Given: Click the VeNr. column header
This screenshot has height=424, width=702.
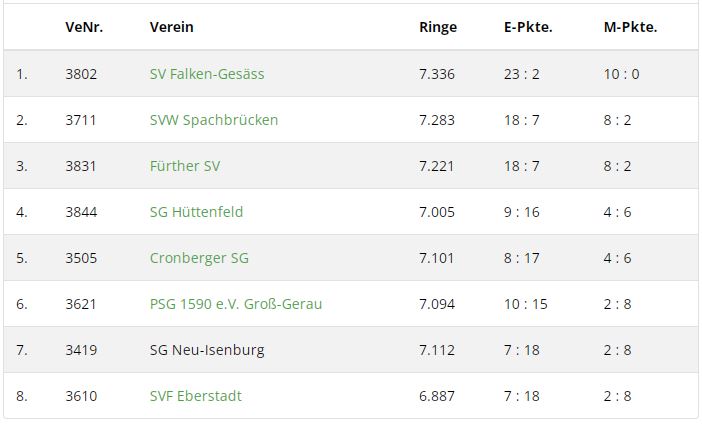Looking at the screenshot, I should pos(84,27).
